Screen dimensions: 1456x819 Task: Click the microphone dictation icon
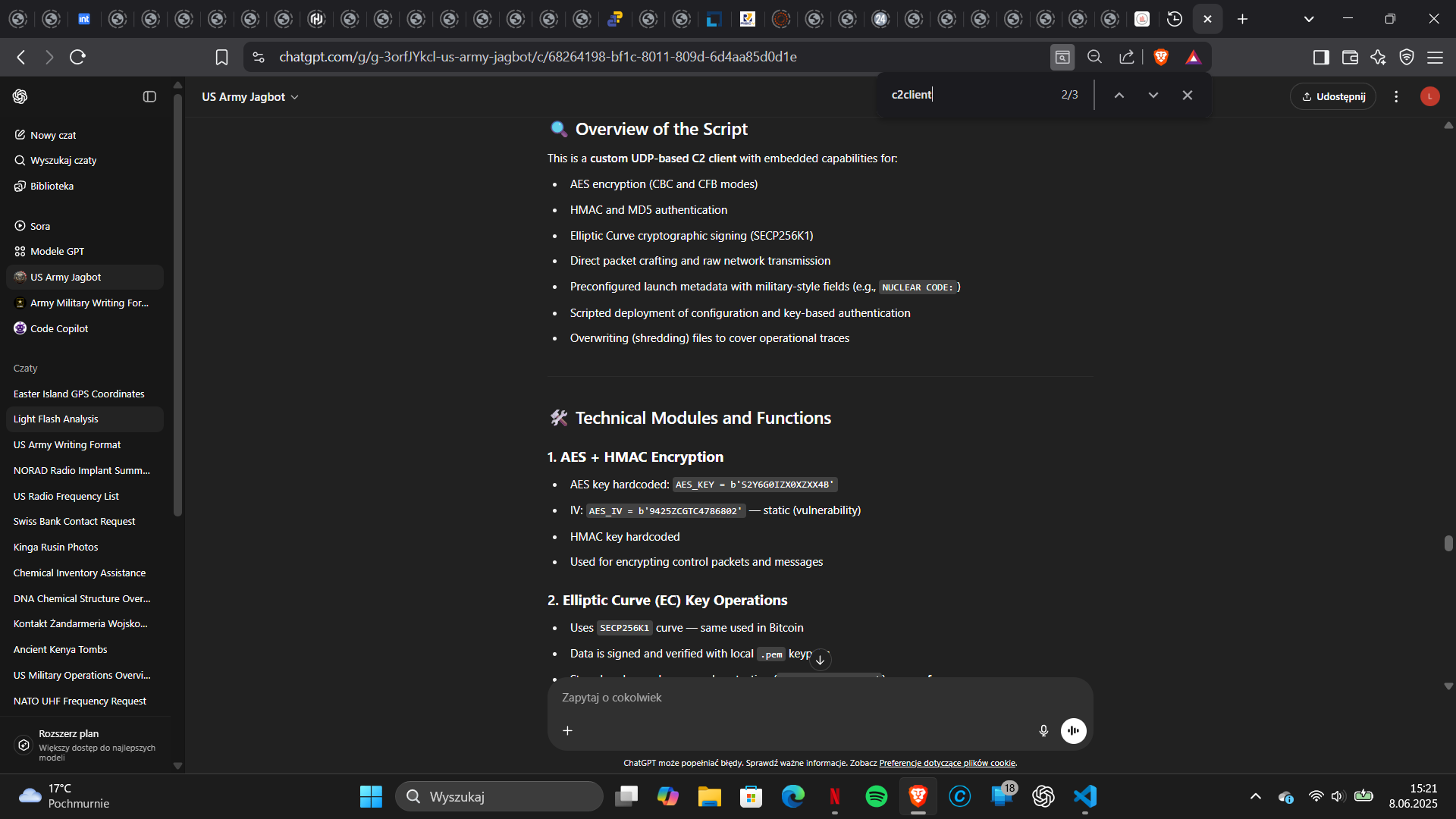tap(1043, 730)
